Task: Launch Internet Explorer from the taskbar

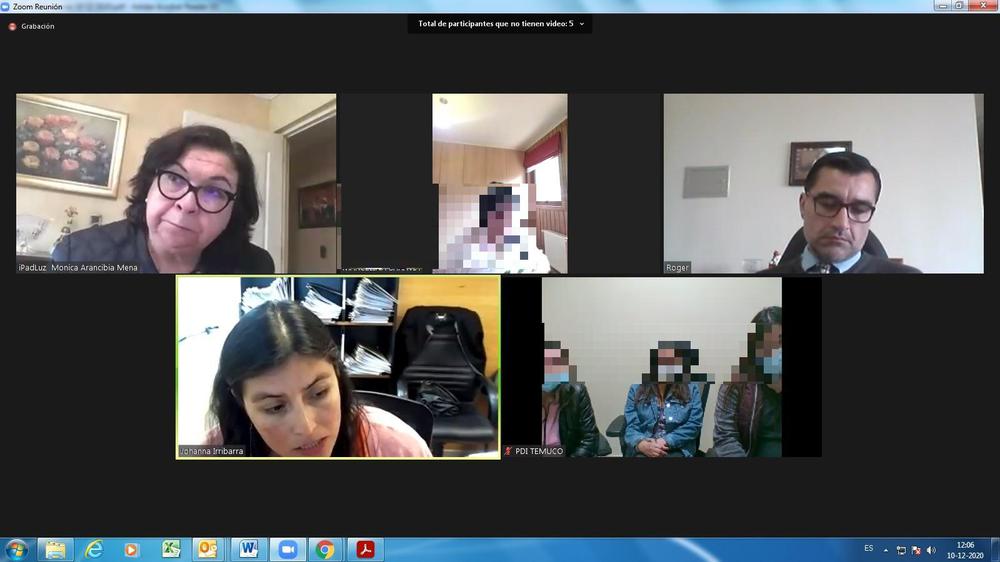Action: [x=94, y=549]
